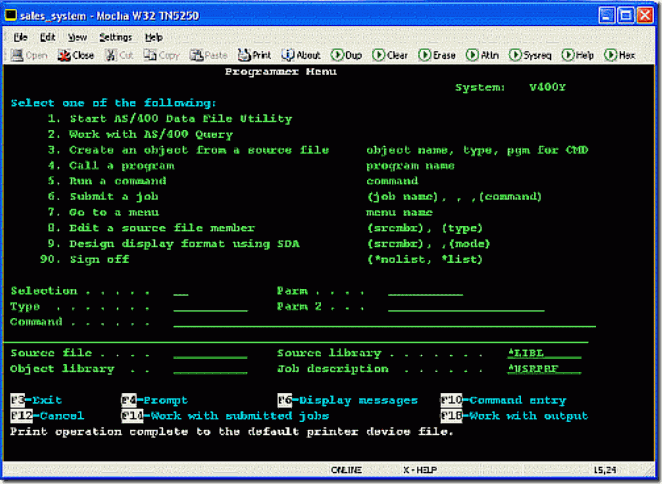Click '5. Run a command' option

(x=107, y=181)
